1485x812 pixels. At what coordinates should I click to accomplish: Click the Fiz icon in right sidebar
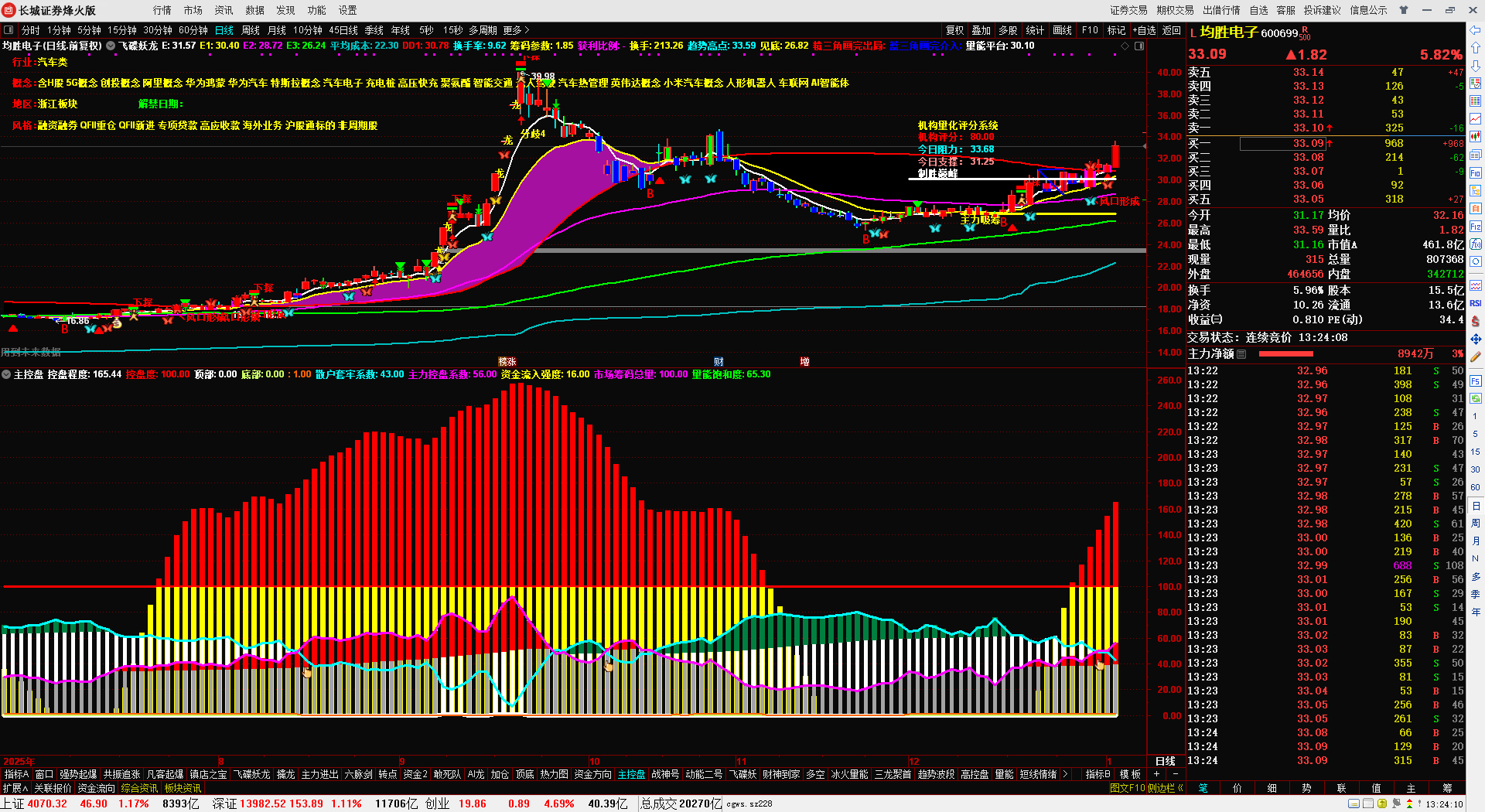1476,227
